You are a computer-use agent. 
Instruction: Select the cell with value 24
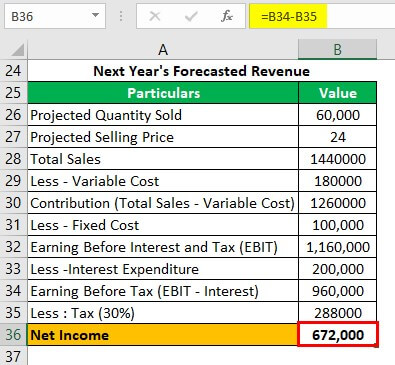(338, 137)
